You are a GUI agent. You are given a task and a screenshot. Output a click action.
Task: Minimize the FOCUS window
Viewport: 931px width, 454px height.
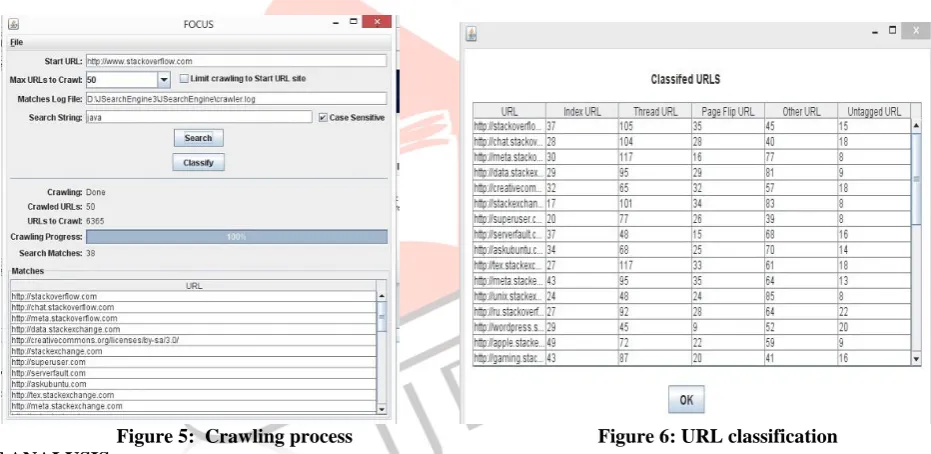pos(336,23)
